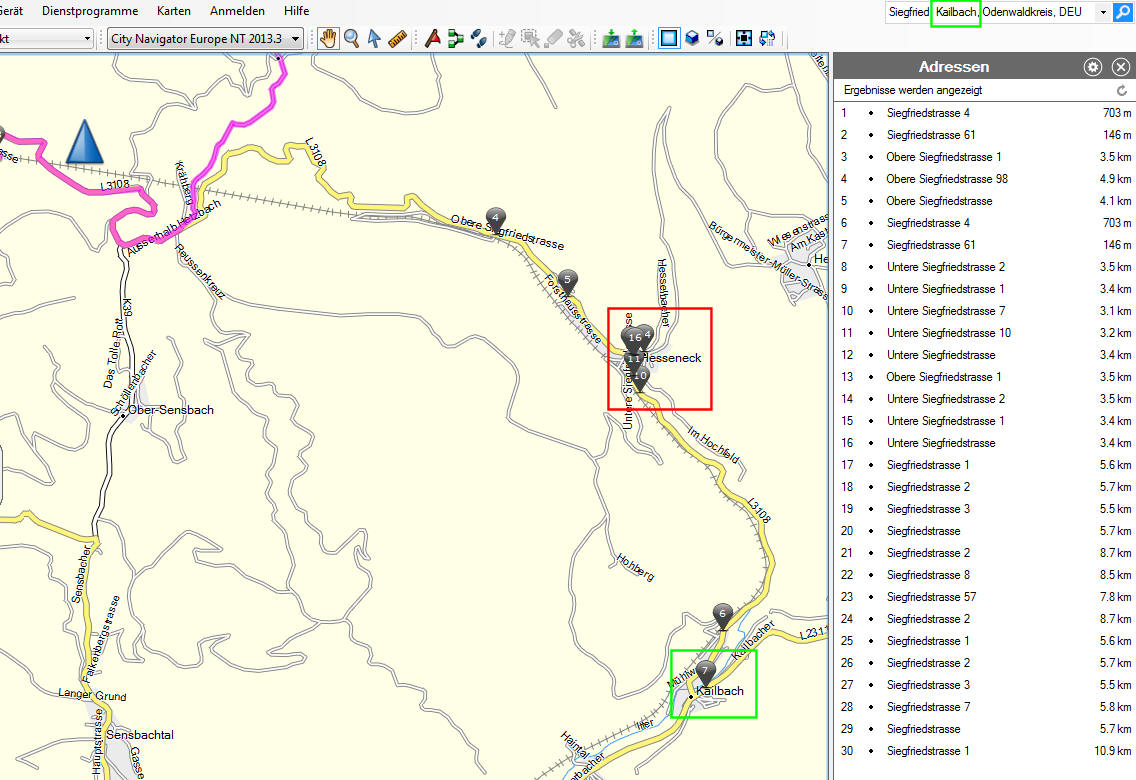Select the New Track footprints tool

click(x=479, y=39)
